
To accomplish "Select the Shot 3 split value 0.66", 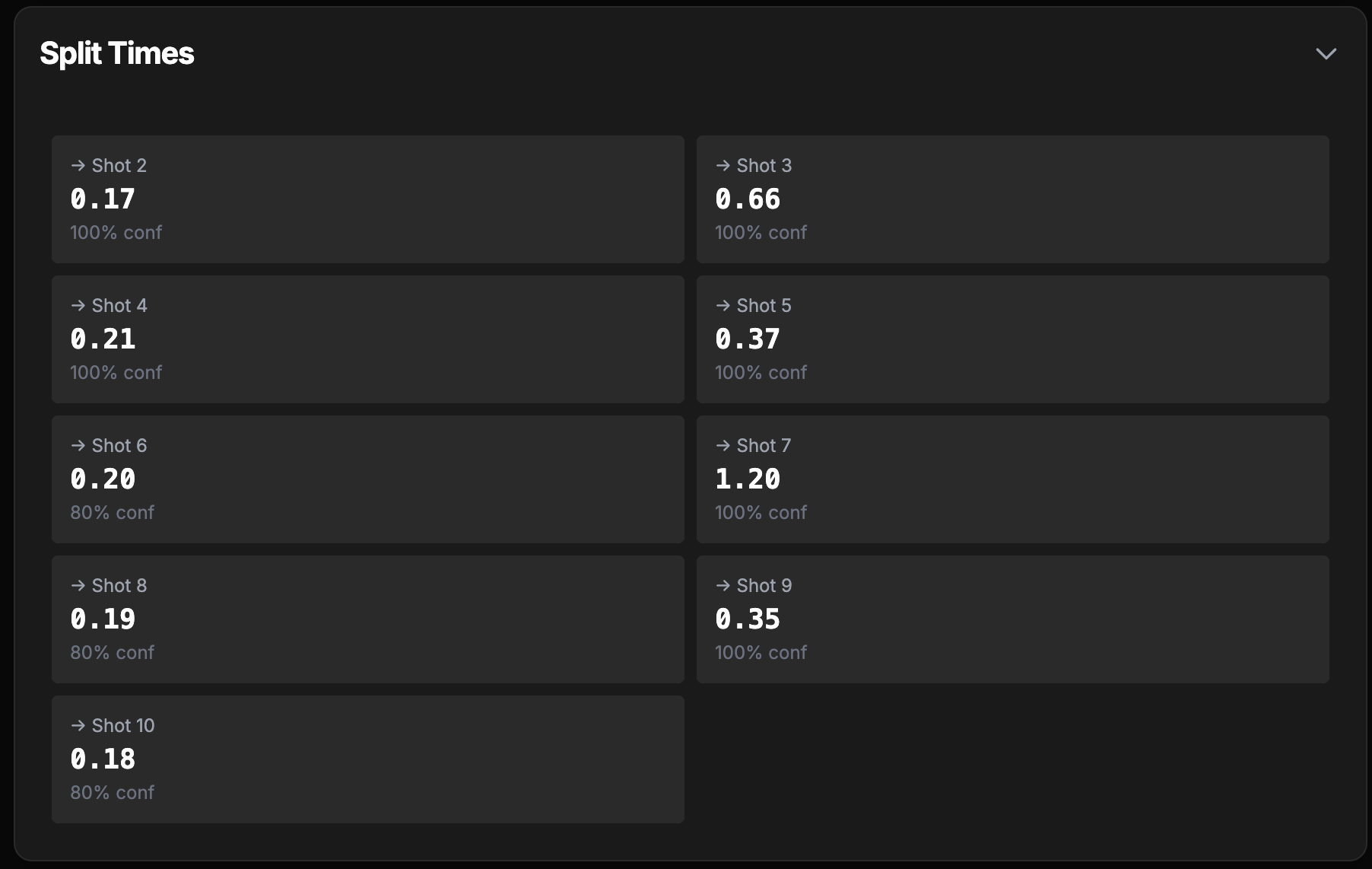I will (748, 199).
